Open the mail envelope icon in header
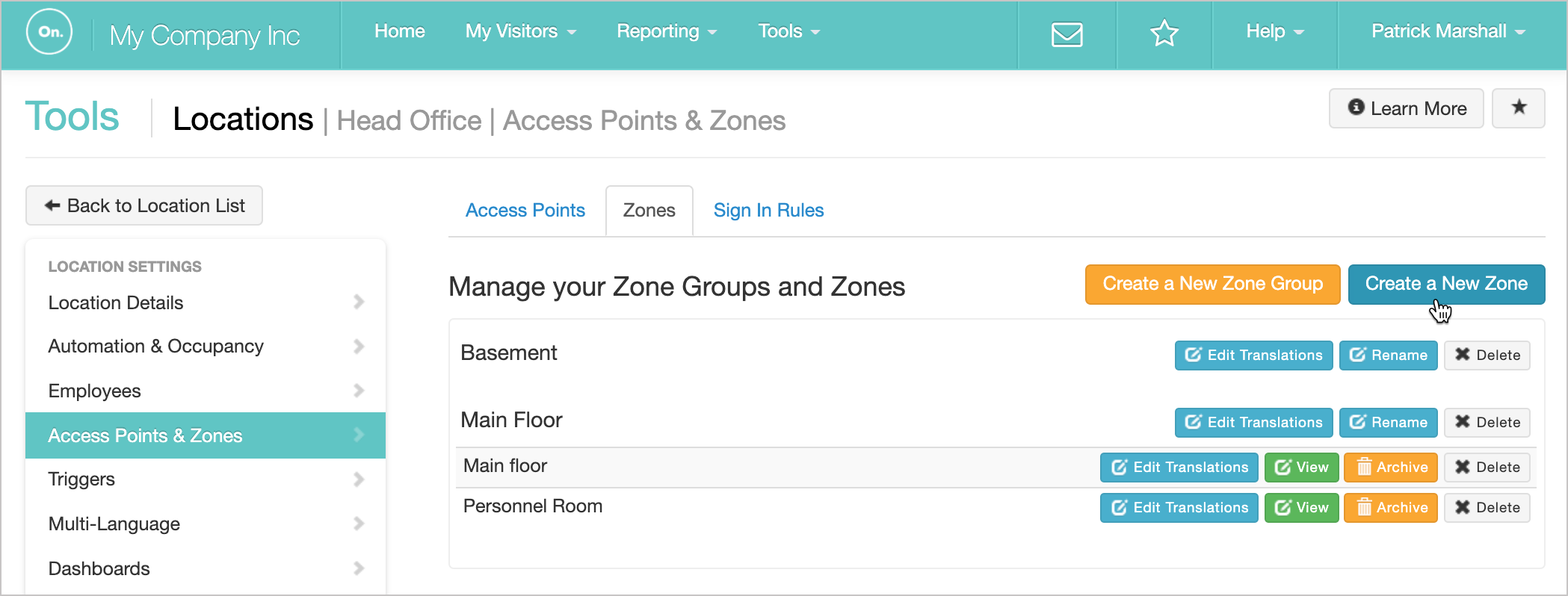This screenshot has height=596, width=1568. [1067, 34]
